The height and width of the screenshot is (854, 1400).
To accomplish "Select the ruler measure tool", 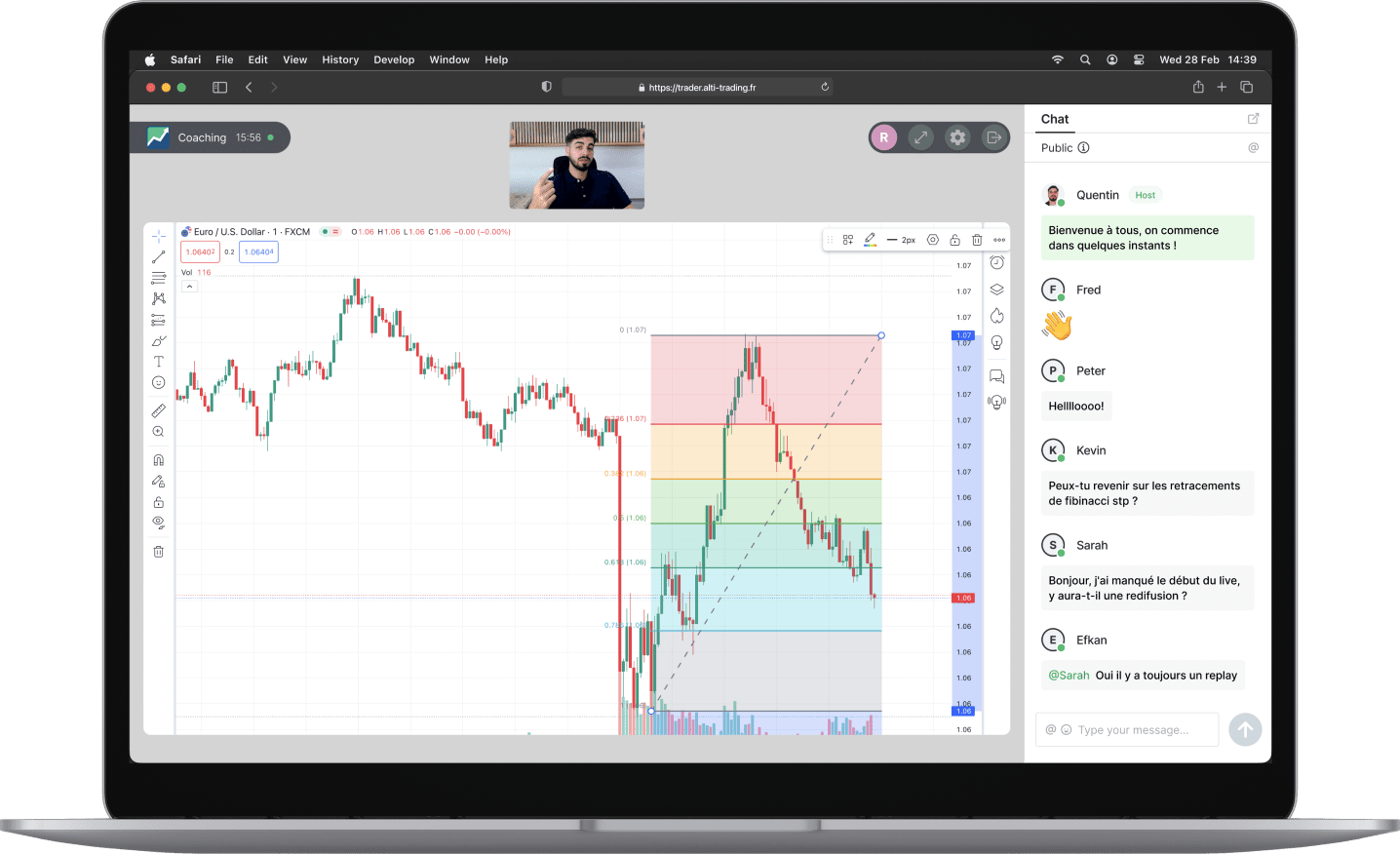I will coord(158,410).
